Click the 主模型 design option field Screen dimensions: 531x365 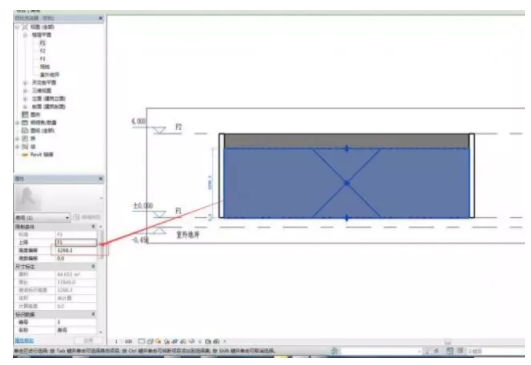pyautogui.click(x=495, y=351)
